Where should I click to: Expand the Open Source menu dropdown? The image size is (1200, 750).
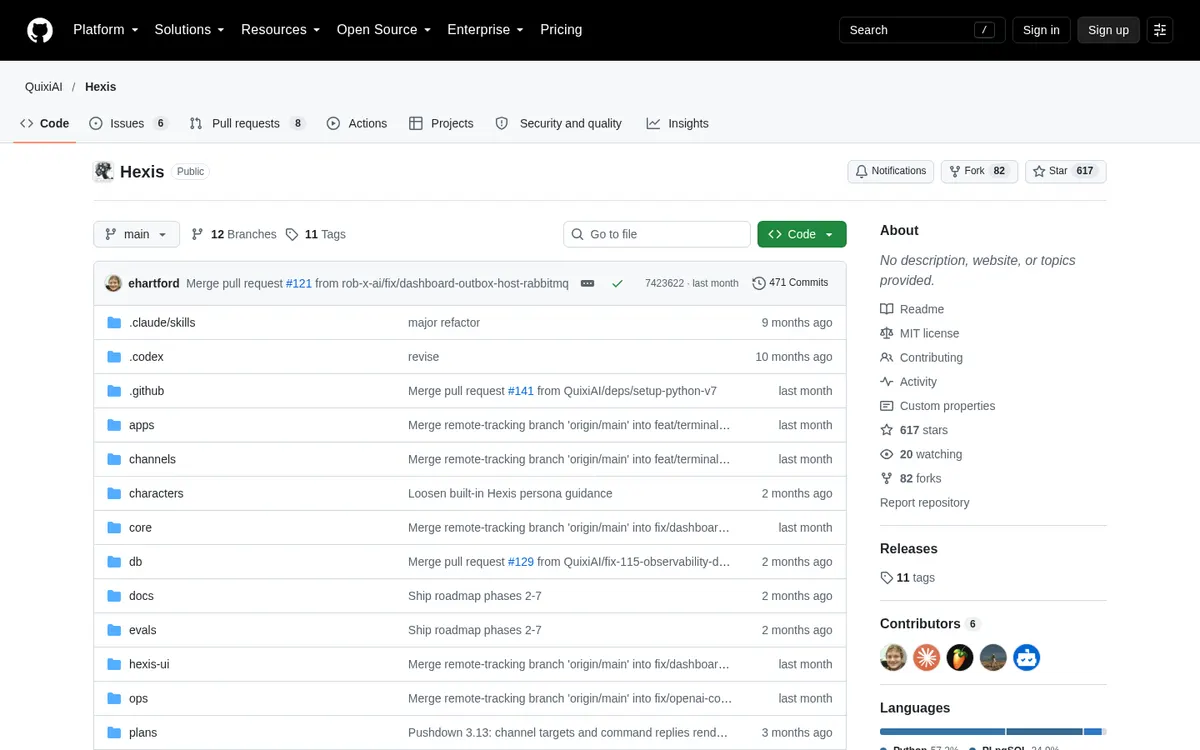coord(384,30)
